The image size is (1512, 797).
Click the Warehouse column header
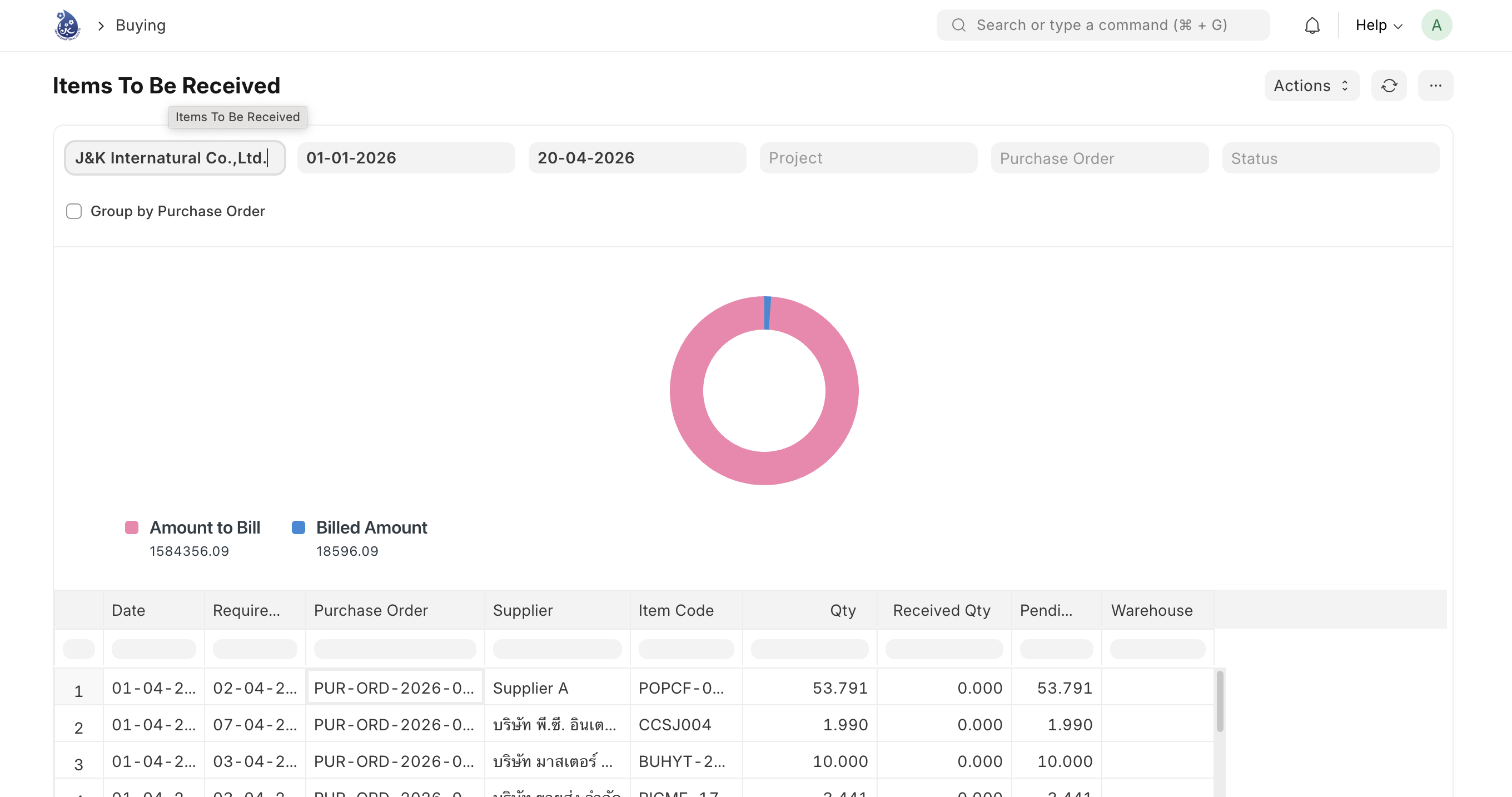pos(1157,610)
